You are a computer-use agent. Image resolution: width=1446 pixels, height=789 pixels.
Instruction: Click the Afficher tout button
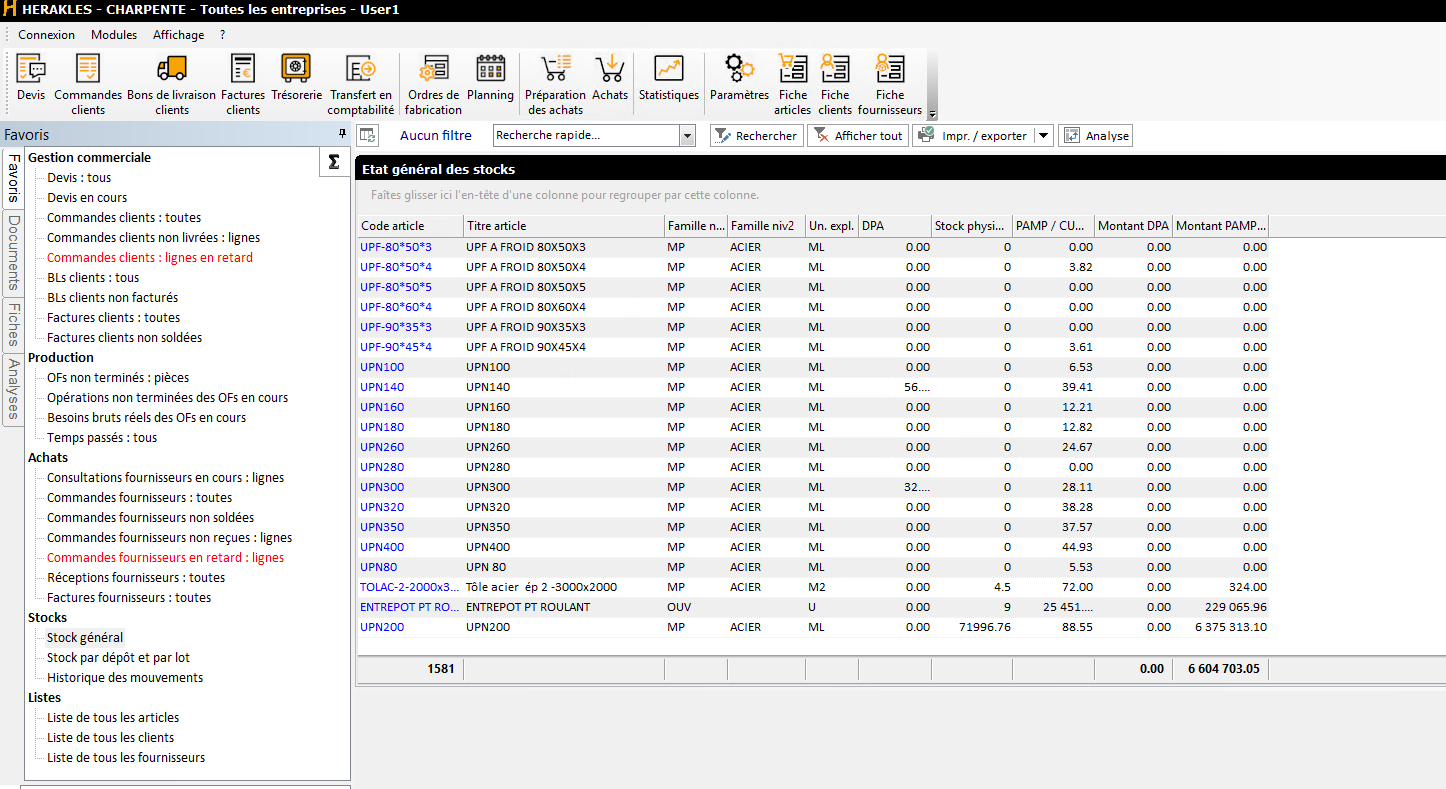(857, 135)
